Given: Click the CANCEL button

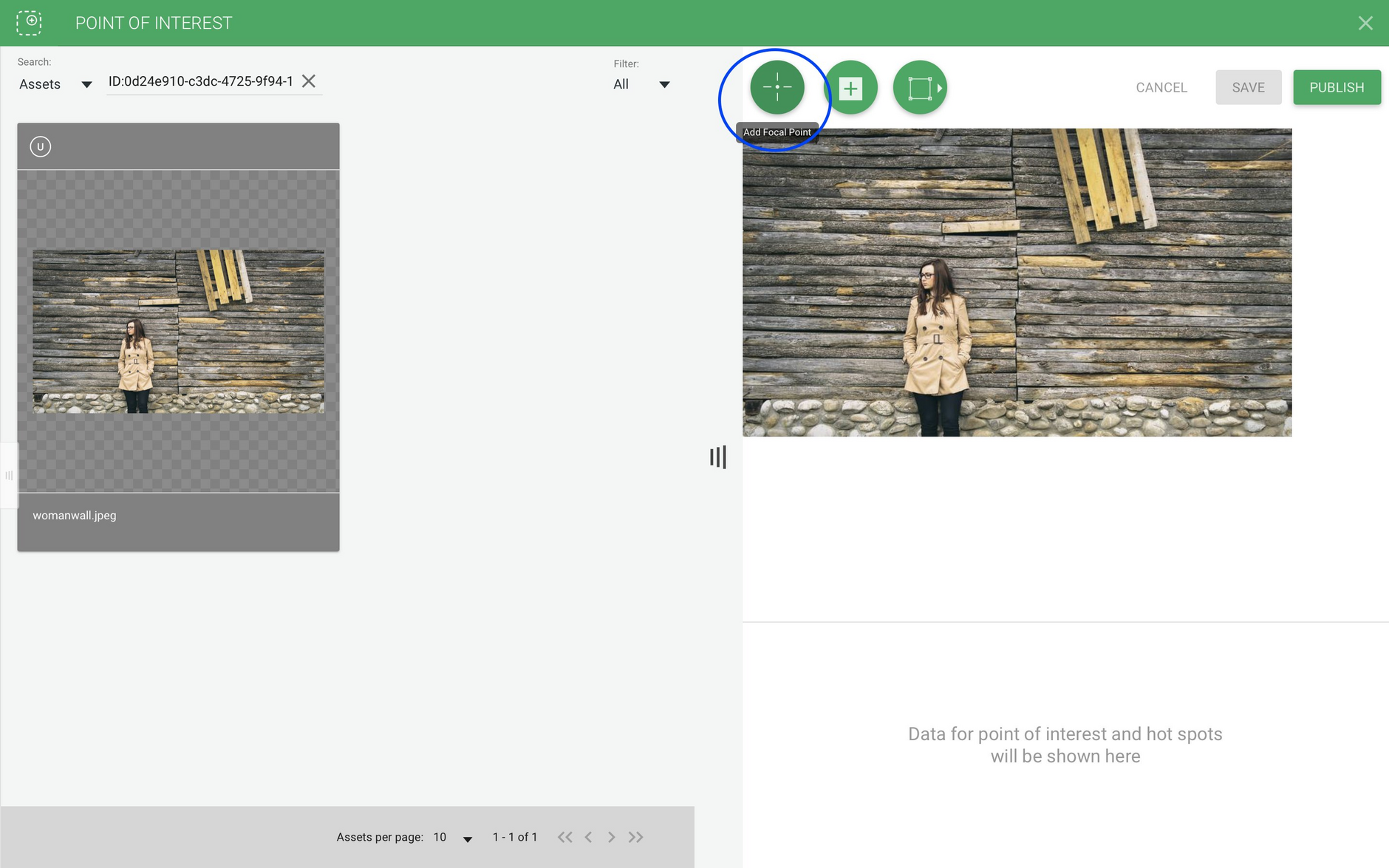Looking at the screenshot, I should click(1161, 87).
